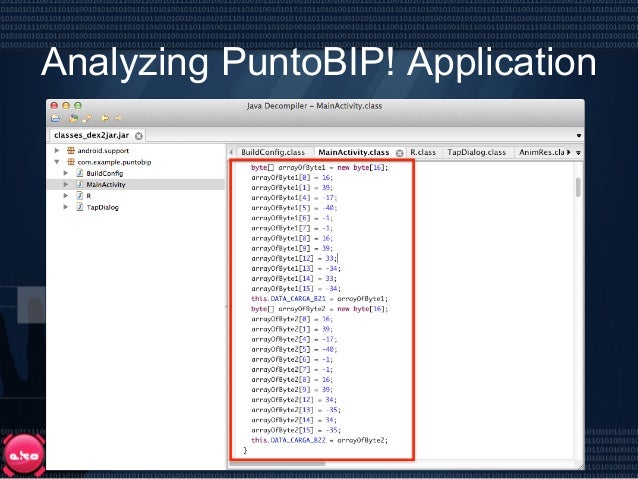Select TapDialog in the tree

(x=103, y=208)
